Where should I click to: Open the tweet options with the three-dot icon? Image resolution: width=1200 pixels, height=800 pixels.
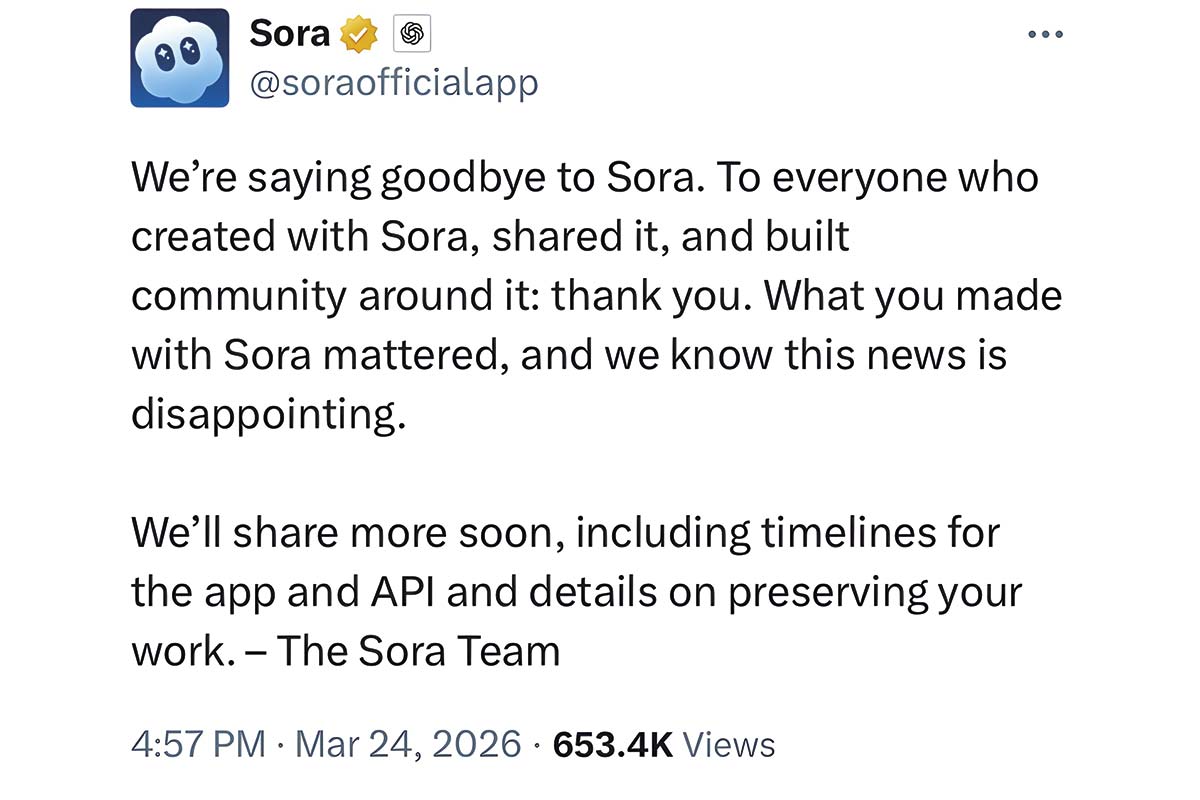pyautogui.click(x=1045, y=33)
